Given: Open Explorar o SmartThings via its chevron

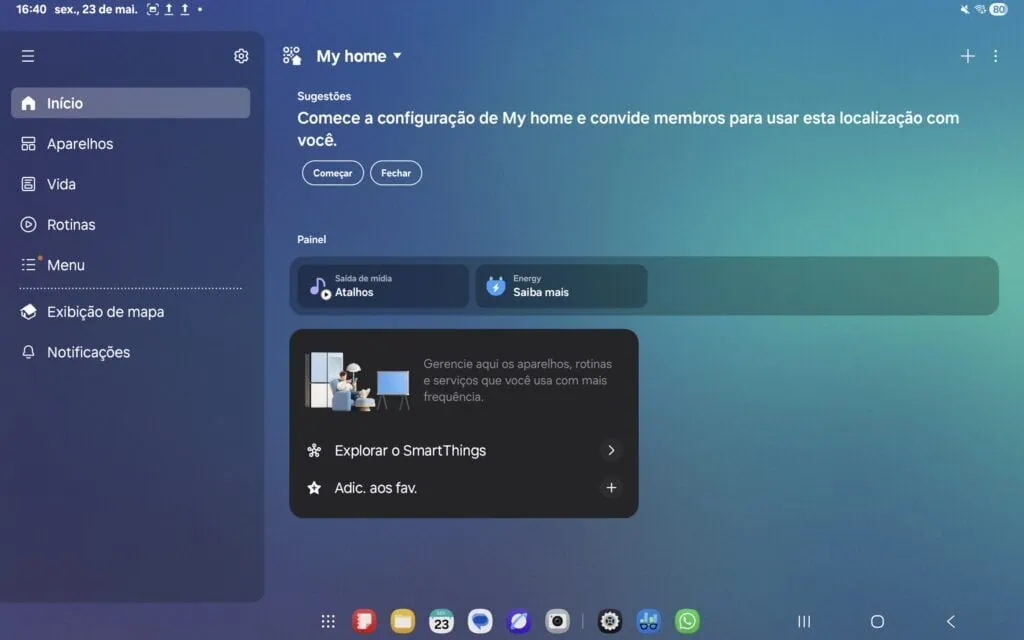Looking at the screenshot, I should (611, 450).
